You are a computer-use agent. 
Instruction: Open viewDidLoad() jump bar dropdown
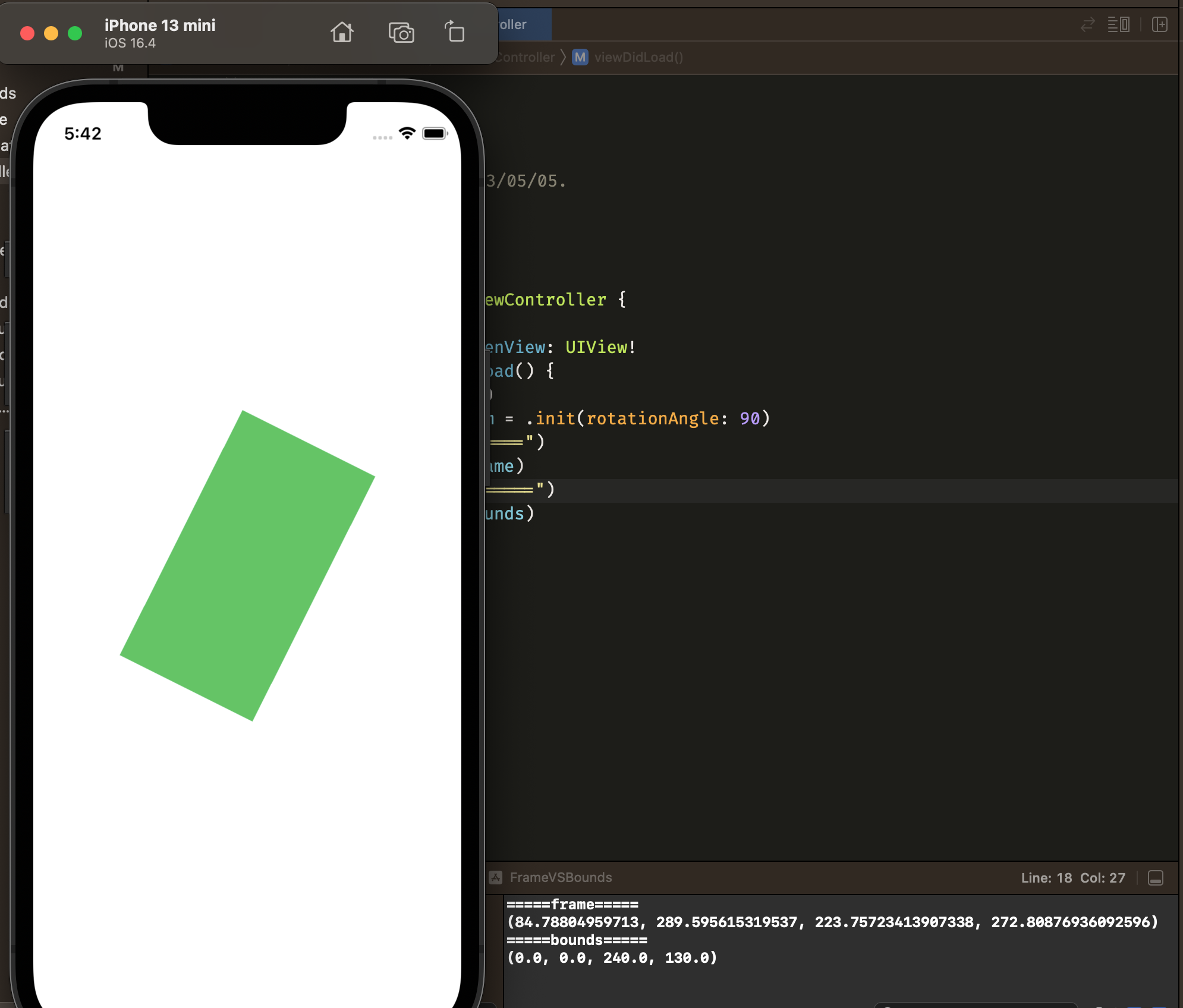pyautogui.click(x=638, y=57)
